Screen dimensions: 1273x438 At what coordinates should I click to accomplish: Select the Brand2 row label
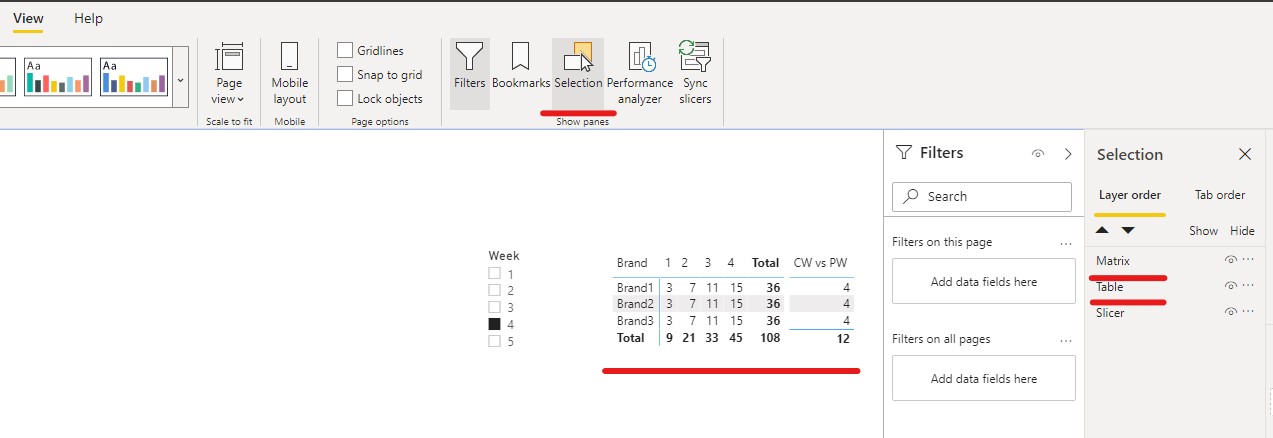pyautogui.click(x=635, y=304)
